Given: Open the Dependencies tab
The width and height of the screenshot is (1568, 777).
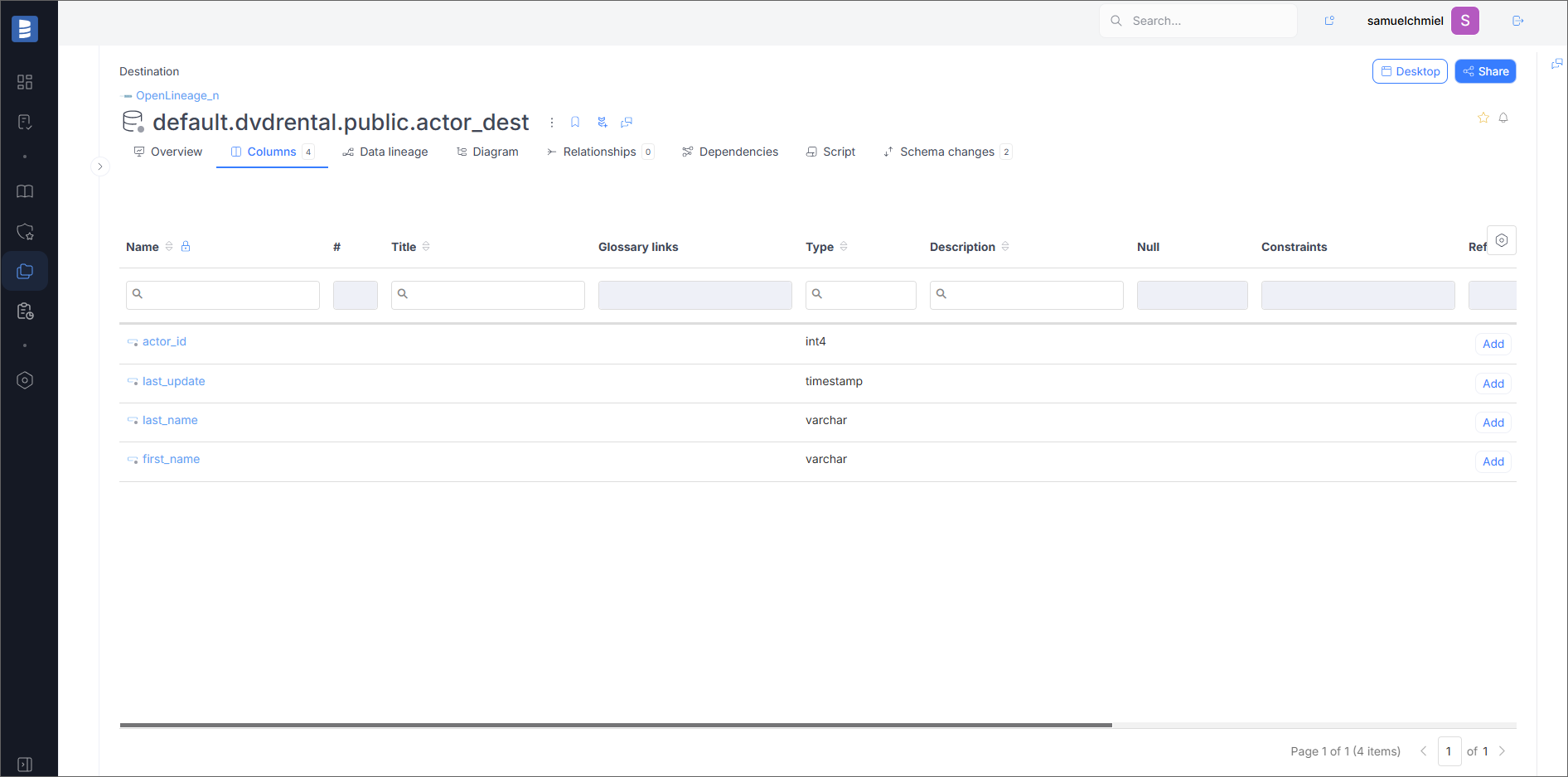Looking at the screenshot, I should click(x=730, y=152).
